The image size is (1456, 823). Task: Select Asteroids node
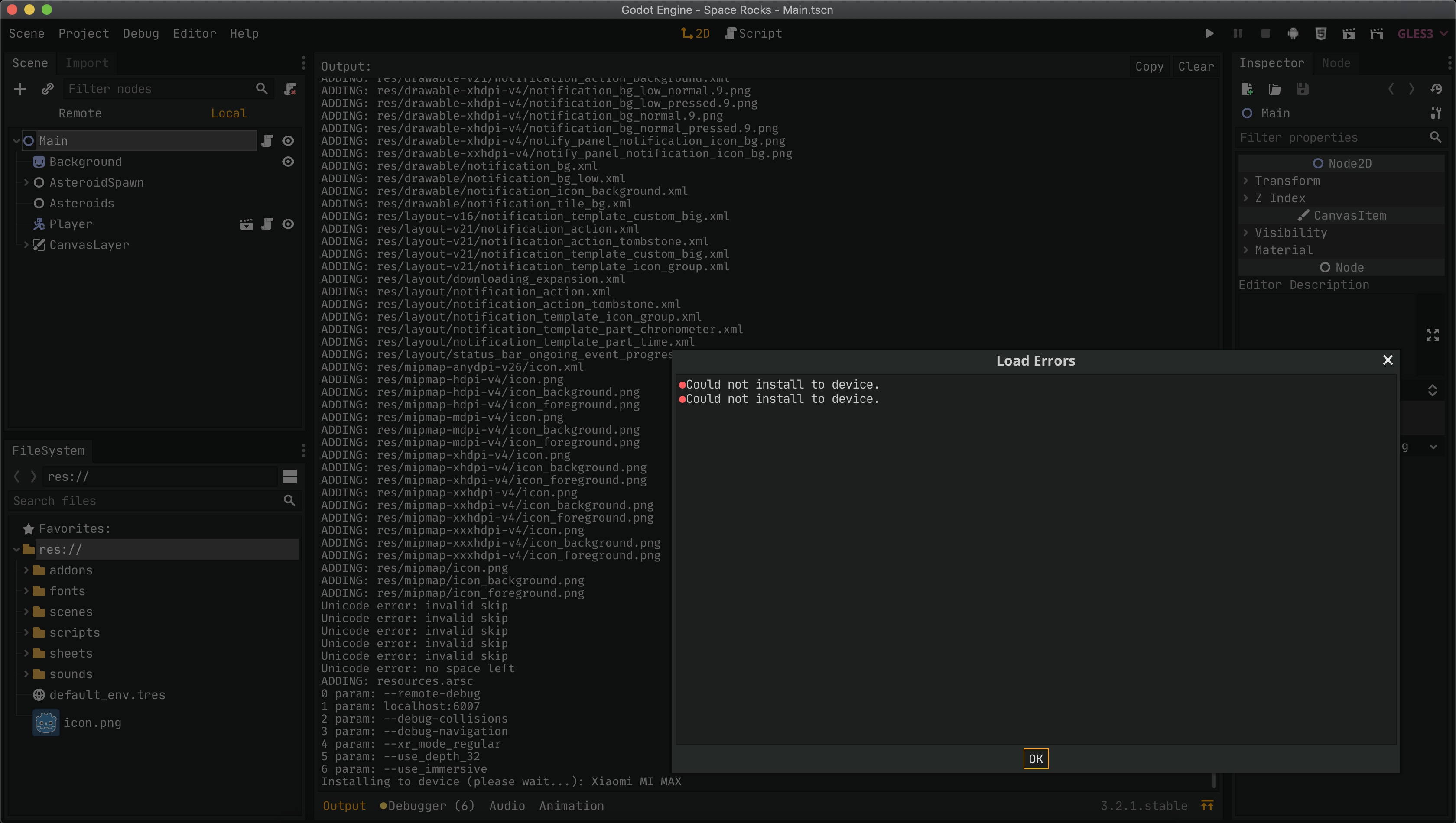click(x=81, y=203)
